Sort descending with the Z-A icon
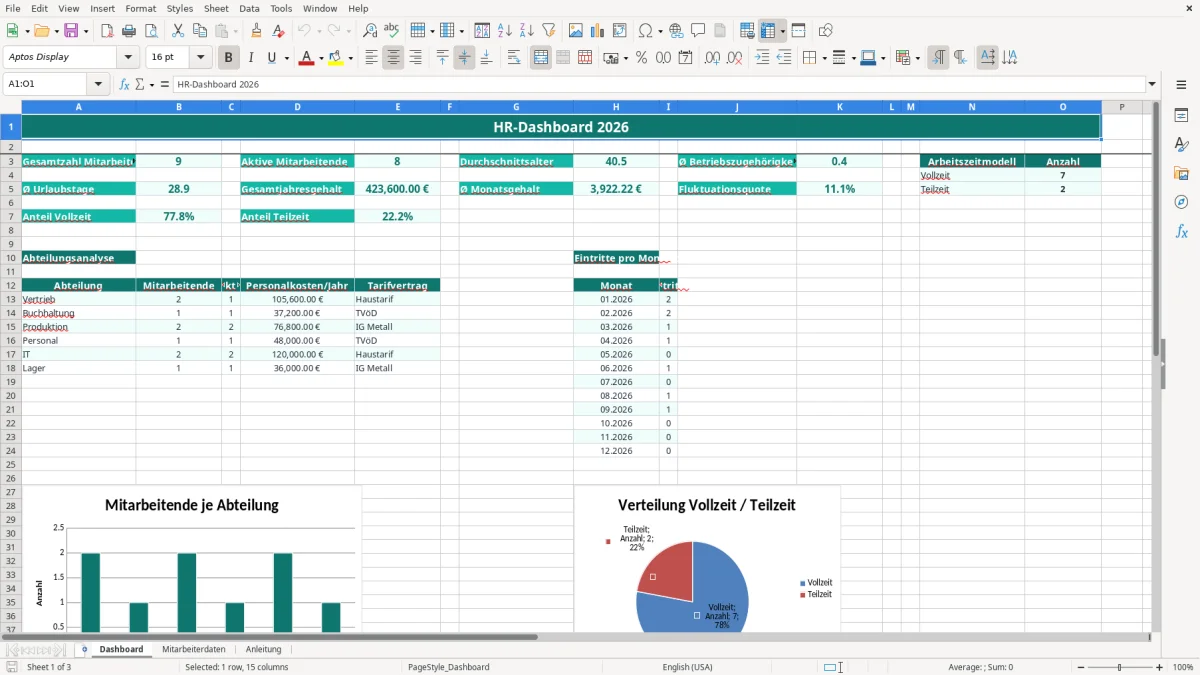Screen dimensions: 1200x675 [x=527, y=31]
